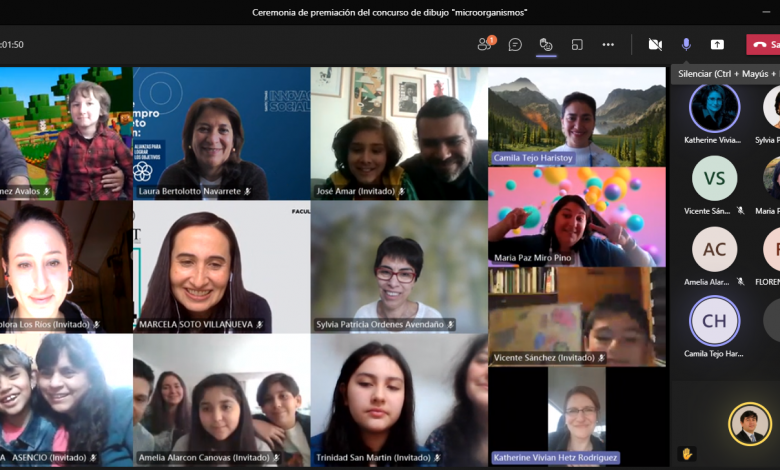Open the participants panel
This screenshot has width=780, height=470.
point(485,44)
